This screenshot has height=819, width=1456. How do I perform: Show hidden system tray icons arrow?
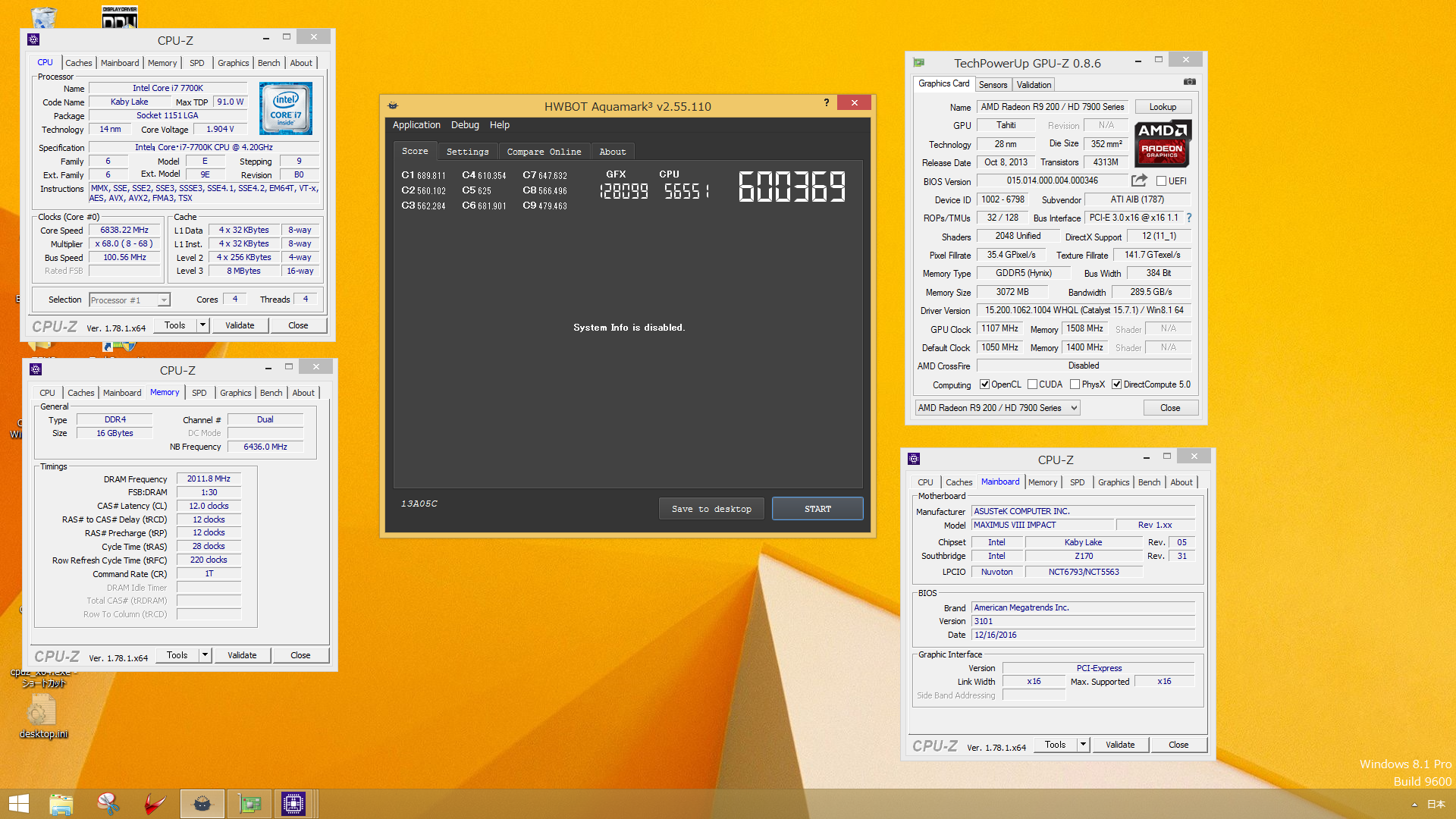tap(1414, 805)
